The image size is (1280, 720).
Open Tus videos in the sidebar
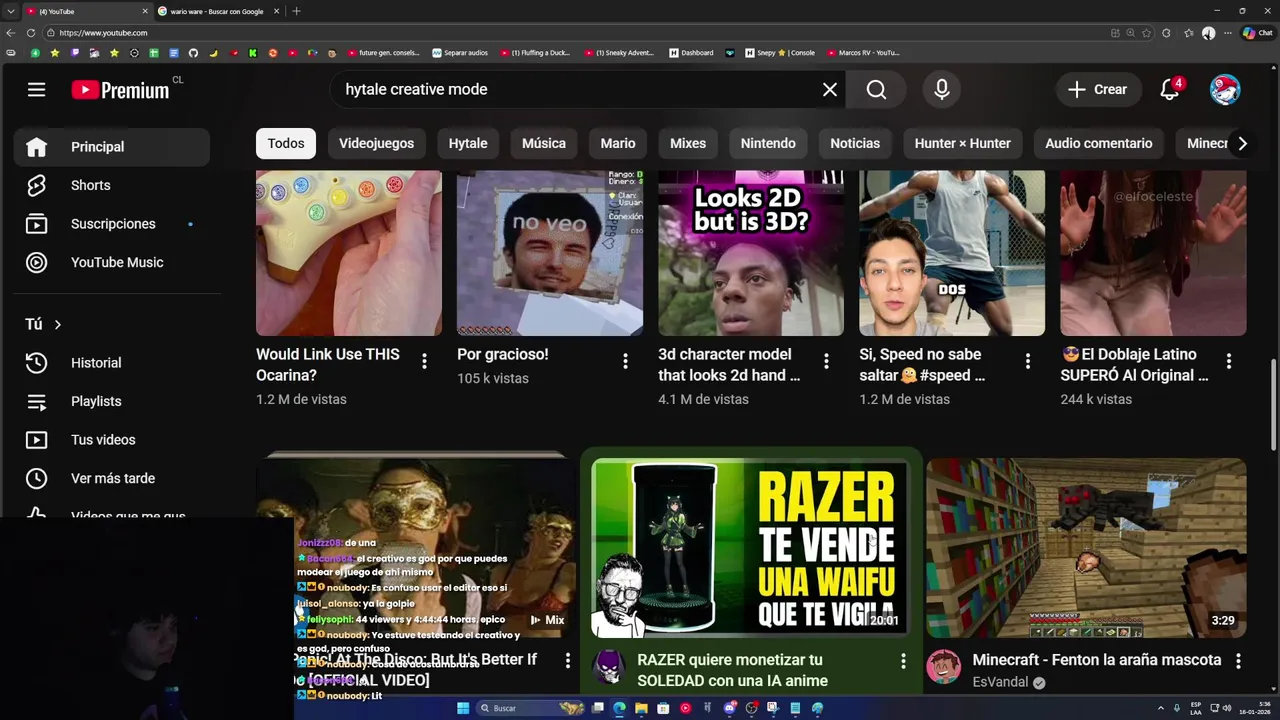coord(112,440)
